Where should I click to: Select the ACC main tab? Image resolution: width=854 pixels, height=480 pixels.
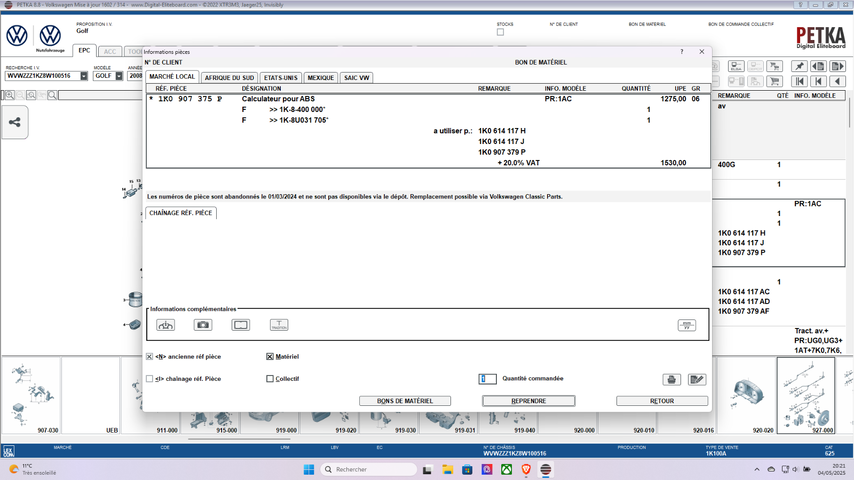pyautogui.click(x=110, y=51)
